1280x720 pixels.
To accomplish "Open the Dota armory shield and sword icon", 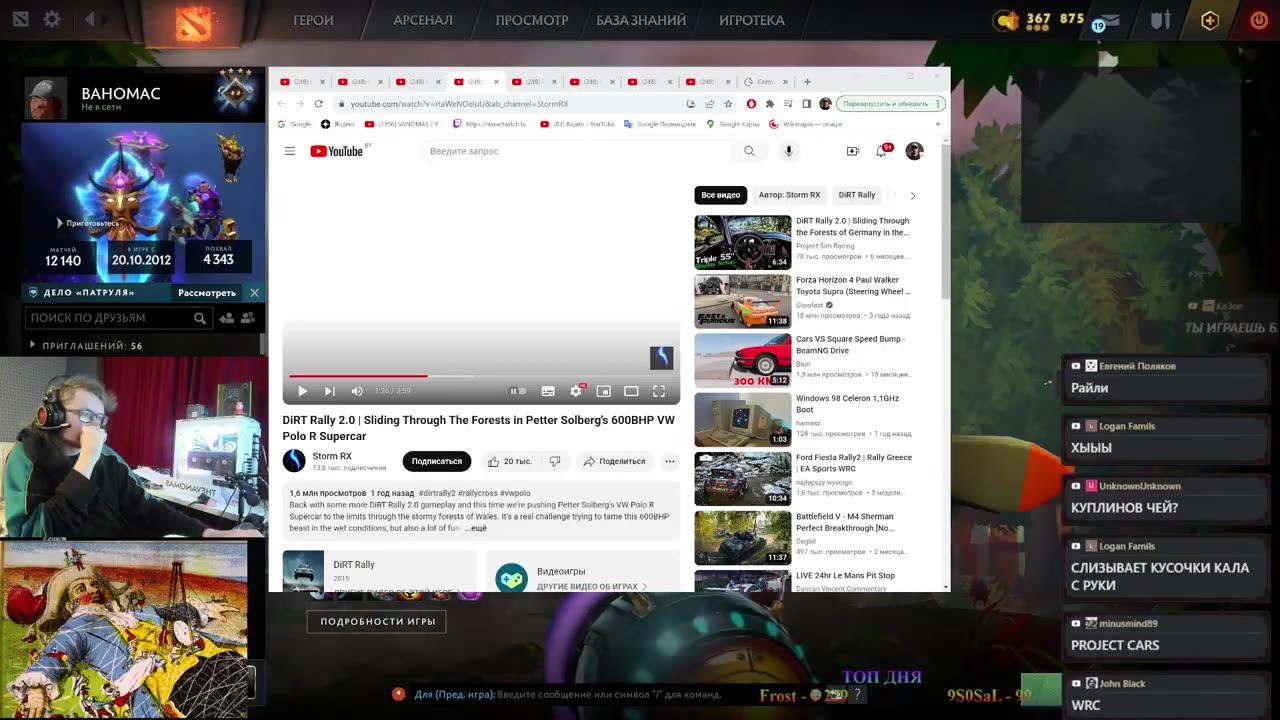I will [1160, 20].
